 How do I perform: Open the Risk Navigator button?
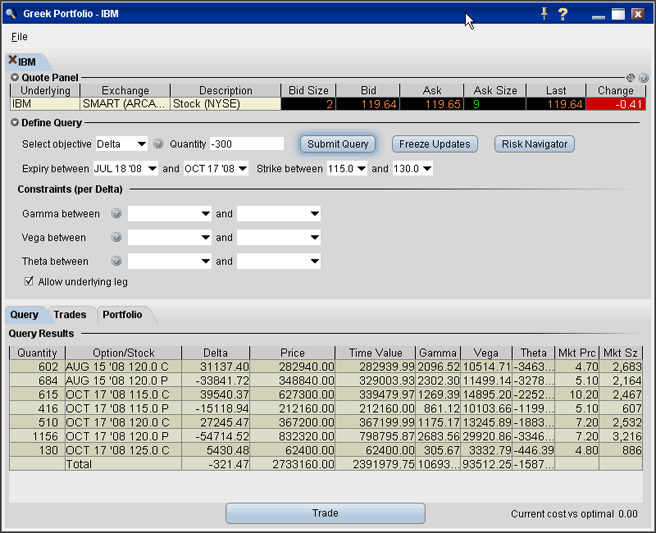pos(534,144)
